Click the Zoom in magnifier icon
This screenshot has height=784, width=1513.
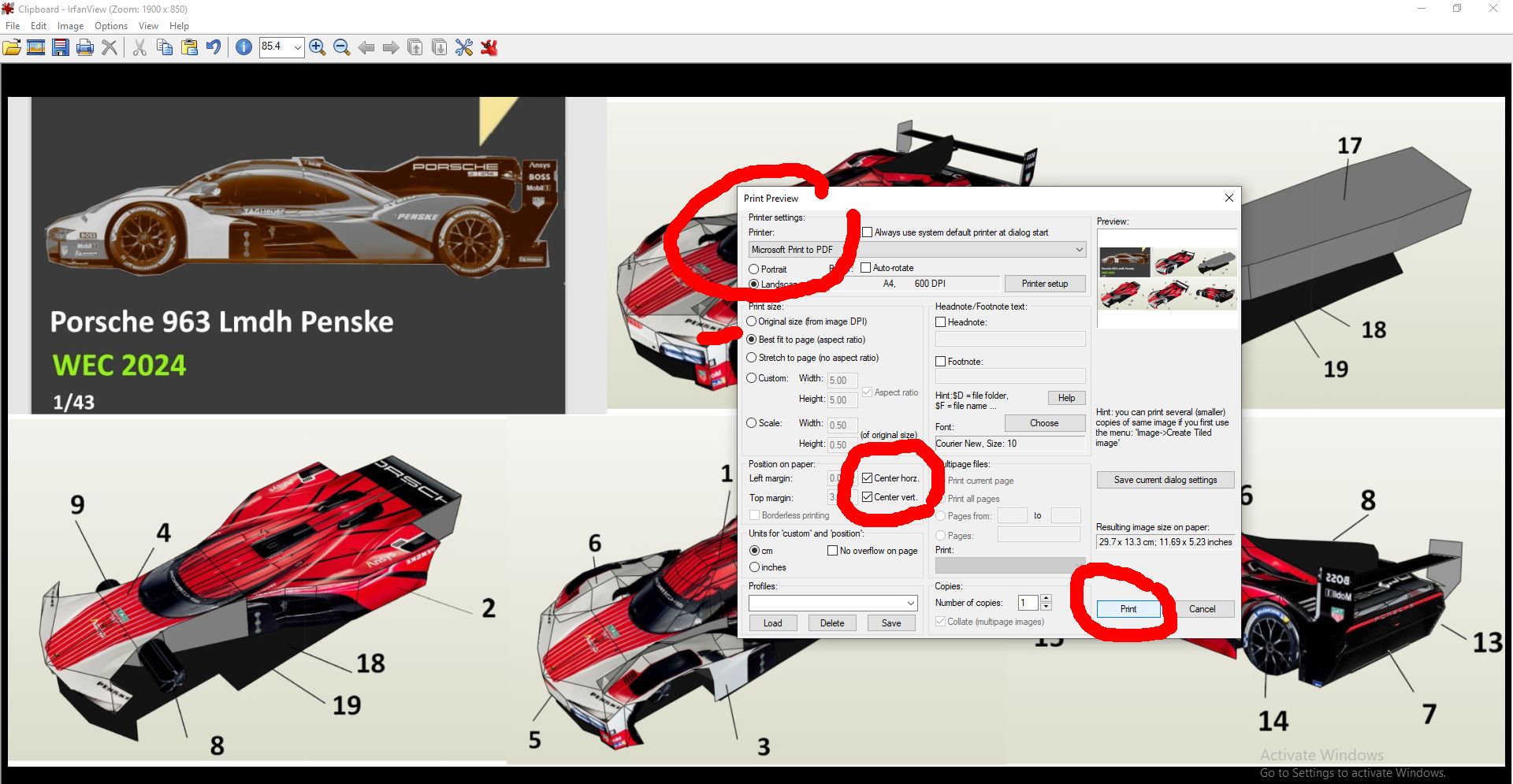(318, 47)
